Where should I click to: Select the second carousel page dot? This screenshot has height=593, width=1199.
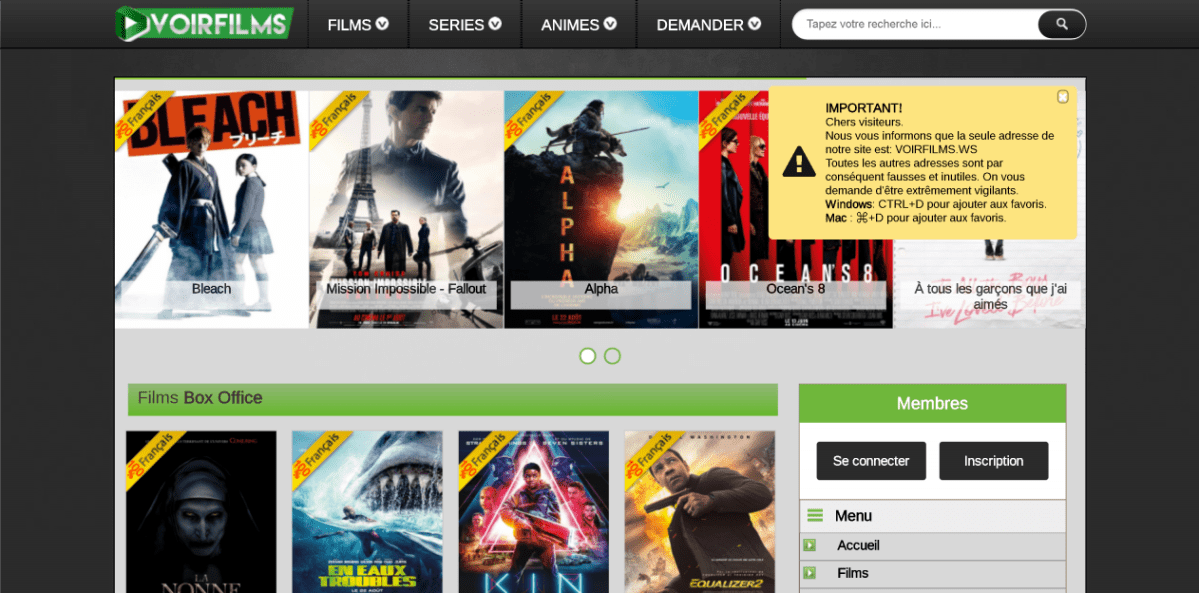click(x=612, y=356)
